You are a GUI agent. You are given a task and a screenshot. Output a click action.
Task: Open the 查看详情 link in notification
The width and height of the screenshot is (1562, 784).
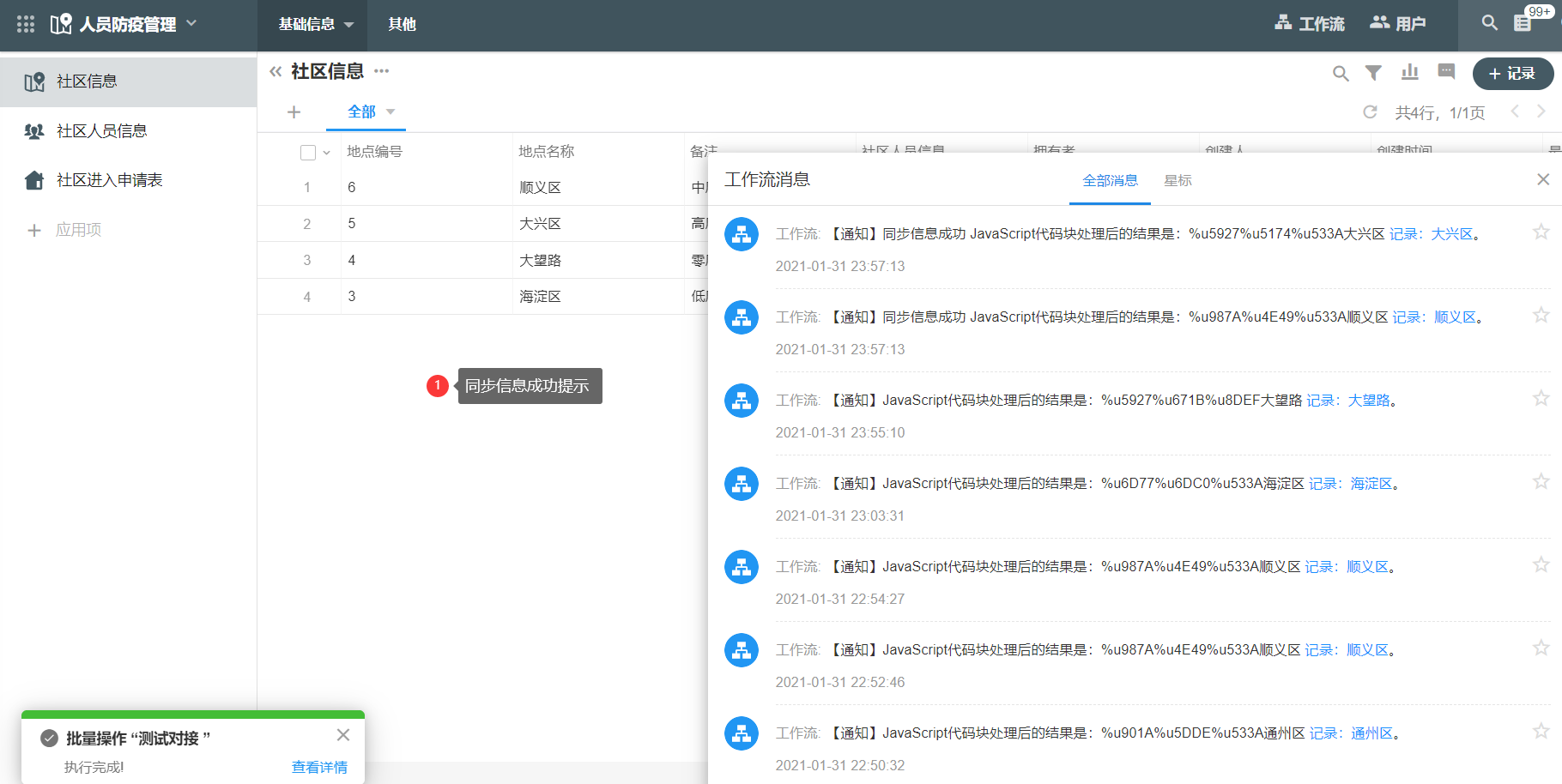coord(319,767)
